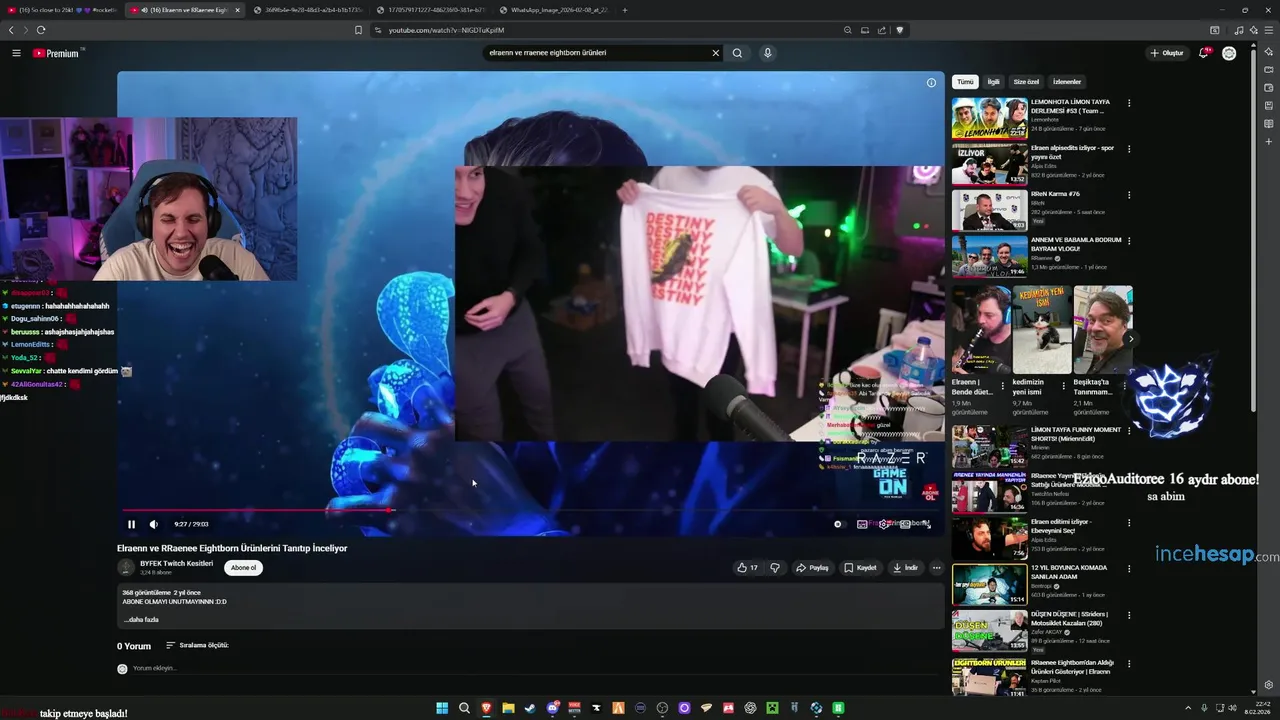
Task: Open more actions three-dot menu under video
Action: tap(936, 567)
